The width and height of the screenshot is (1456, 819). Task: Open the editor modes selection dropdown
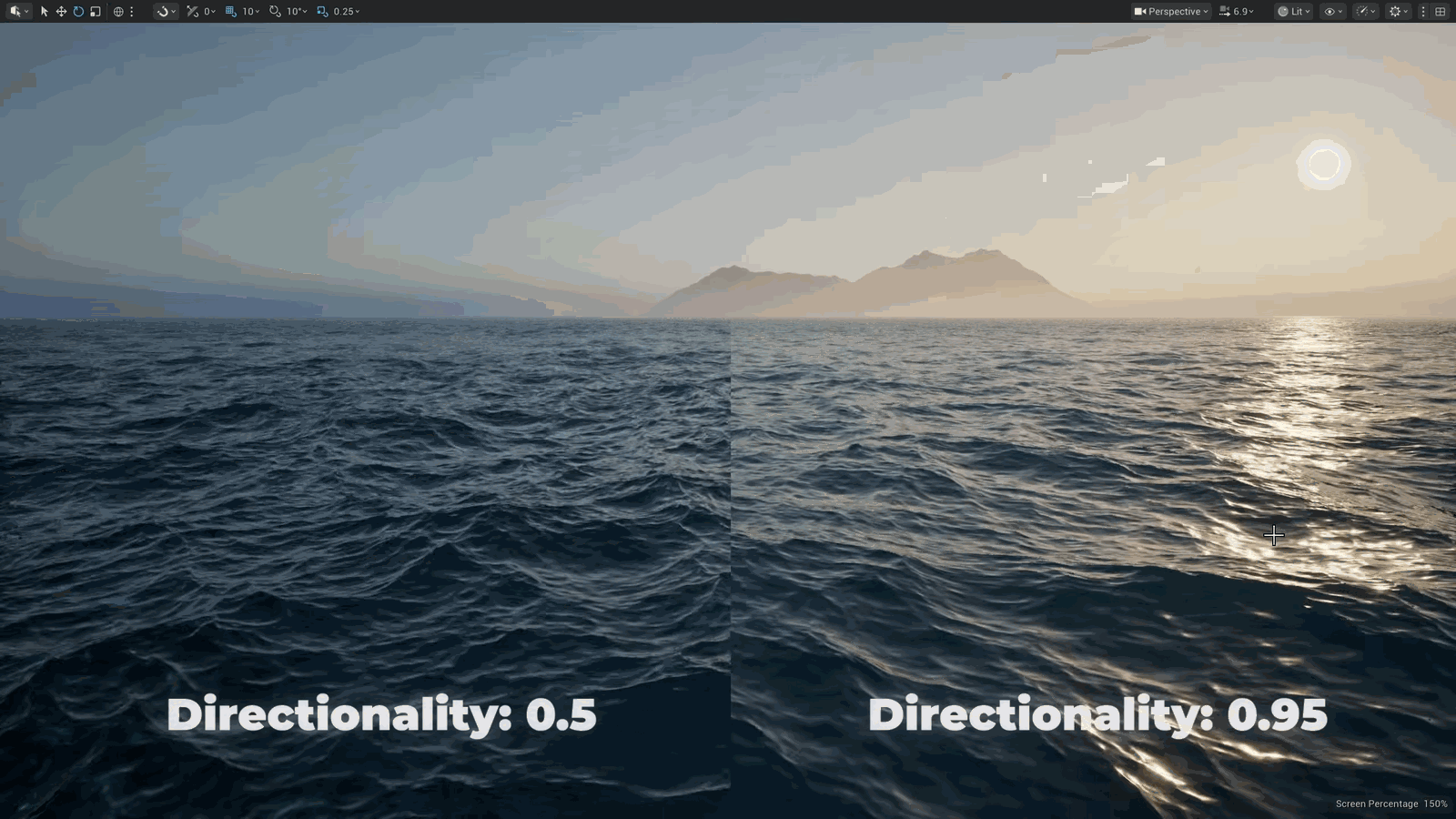19,12
